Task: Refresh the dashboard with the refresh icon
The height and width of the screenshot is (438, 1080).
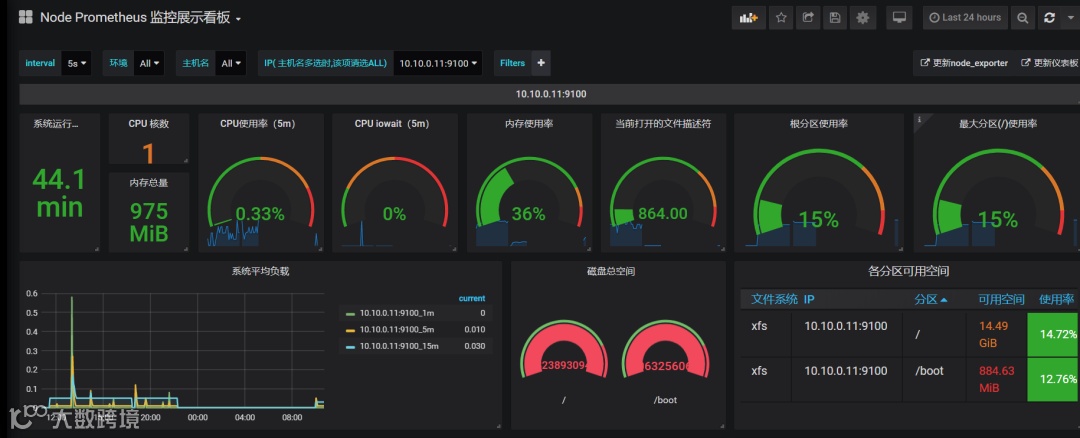Action: click(1049, 18)
